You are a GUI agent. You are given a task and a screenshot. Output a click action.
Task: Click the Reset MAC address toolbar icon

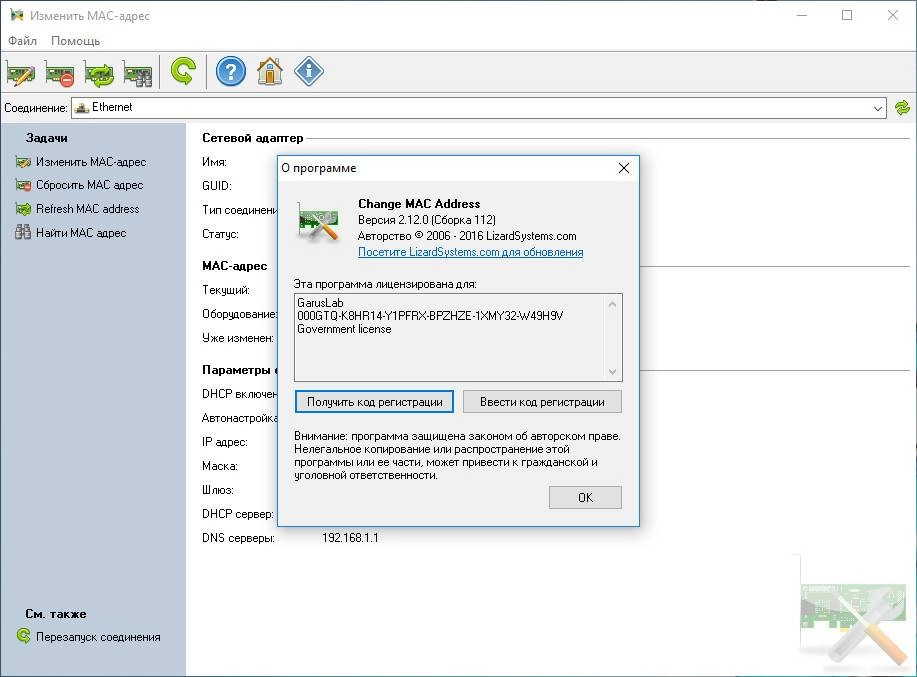pos(60,72)
